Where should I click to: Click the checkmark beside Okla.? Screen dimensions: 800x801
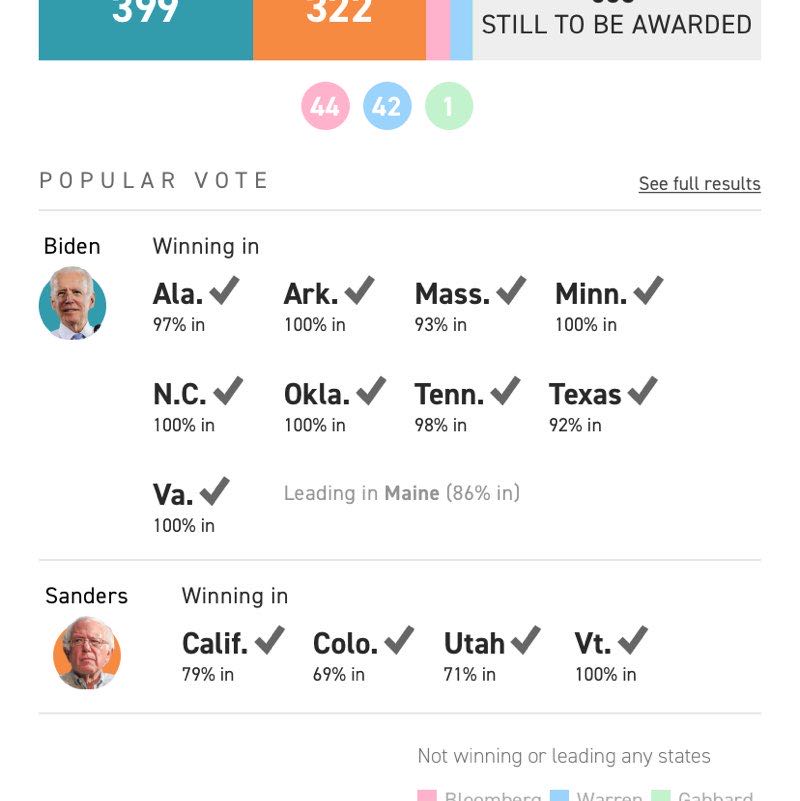(370, 391)
